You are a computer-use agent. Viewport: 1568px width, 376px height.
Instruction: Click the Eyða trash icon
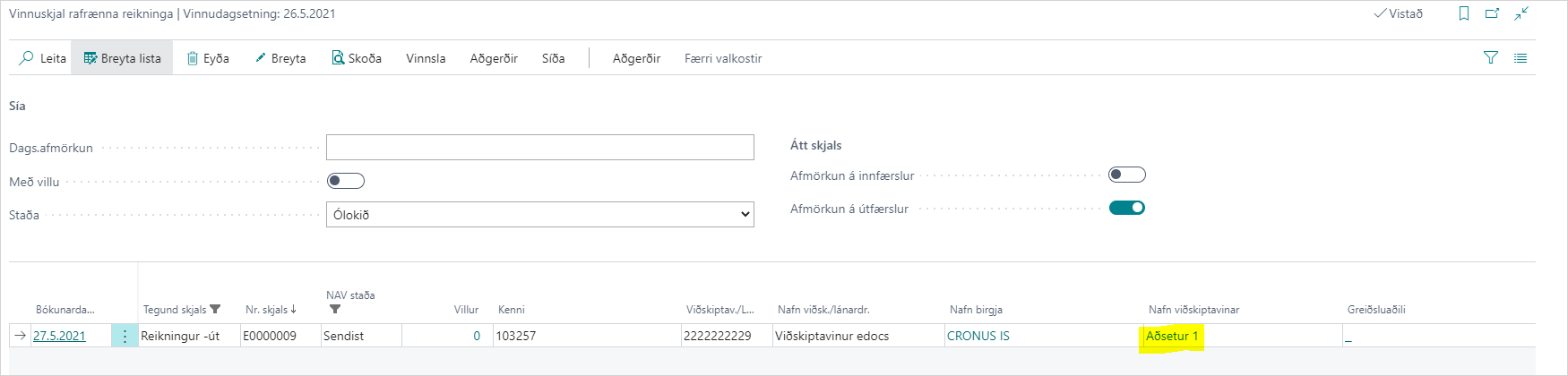click(193, 58)
